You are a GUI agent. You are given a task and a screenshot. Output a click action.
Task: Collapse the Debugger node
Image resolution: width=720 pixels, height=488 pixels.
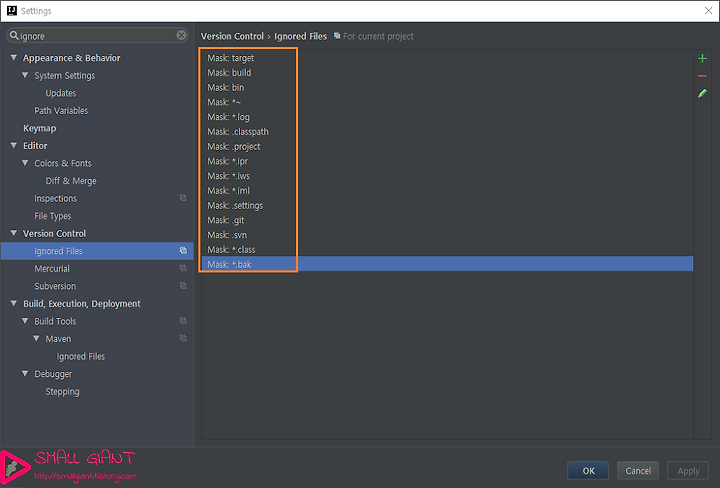25,373
